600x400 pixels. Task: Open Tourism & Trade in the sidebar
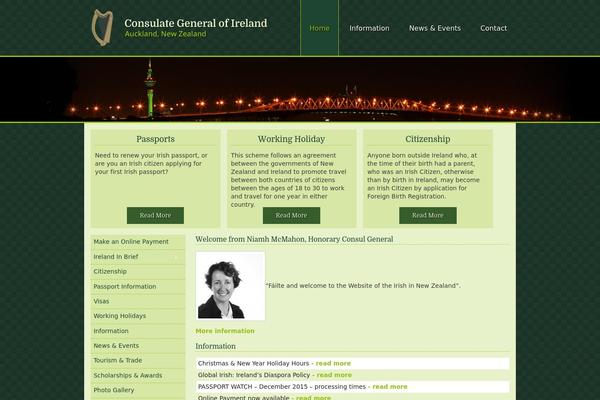[x=138, y=360]
